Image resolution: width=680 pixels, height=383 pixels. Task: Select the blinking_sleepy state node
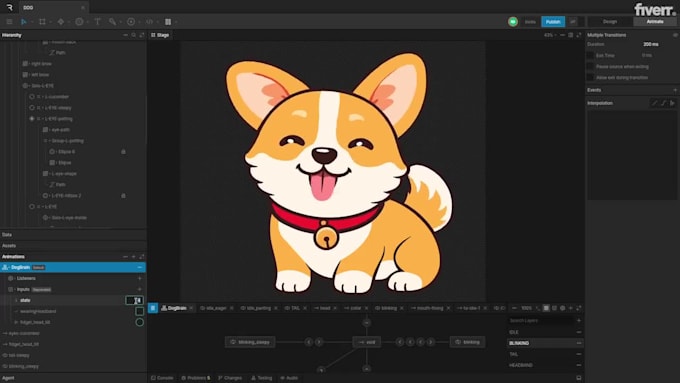click(x=250, y=342)
